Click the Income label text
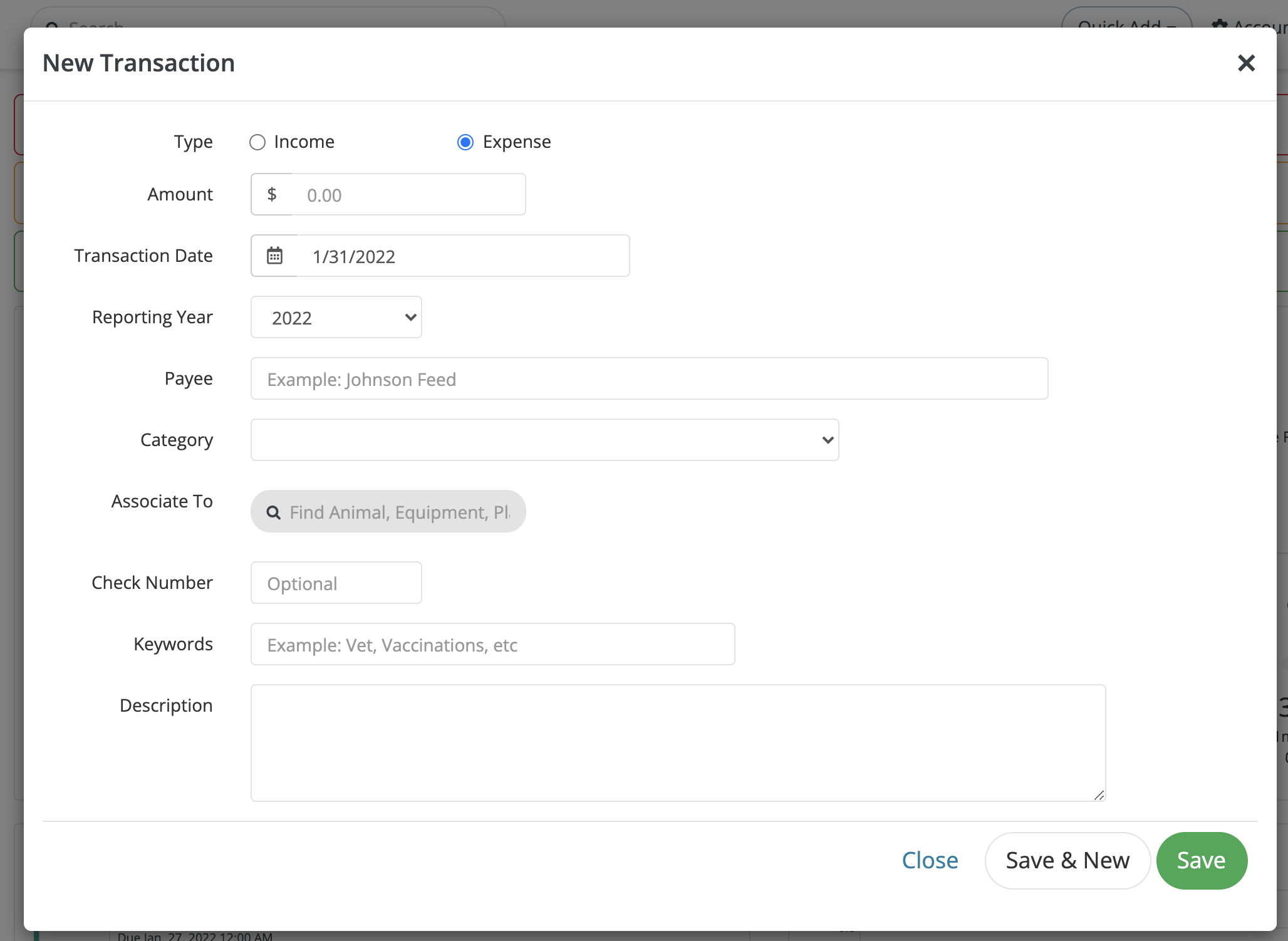The image size is (1288, 941). pyautogui.click(x=304, y=142)
